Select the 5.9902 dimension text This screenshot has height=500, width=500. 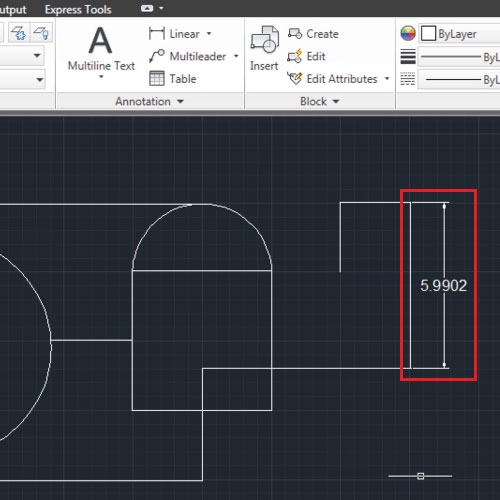click(x=444, y=286)
